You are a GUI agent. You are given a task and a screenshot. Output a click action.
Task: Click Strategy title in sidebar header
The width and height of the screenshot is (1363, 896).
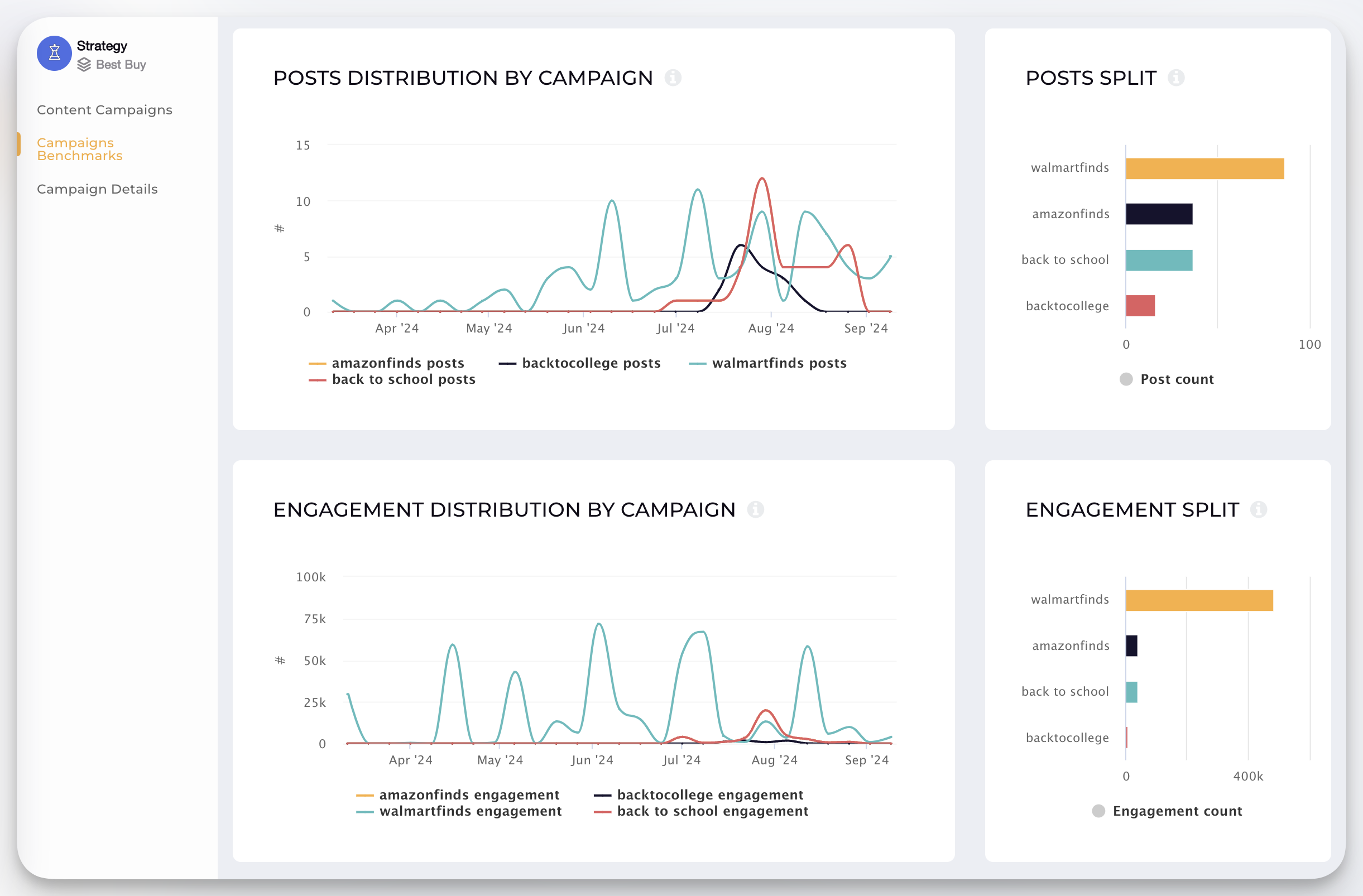click(x=102, y=46)
